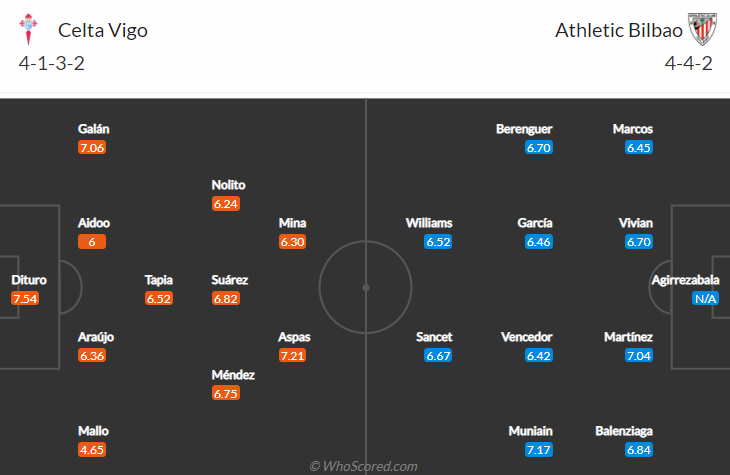Select goalkeeper Dituro's 7.54 rating badge
Screen dimensions: 730x475
click(25, 299)
